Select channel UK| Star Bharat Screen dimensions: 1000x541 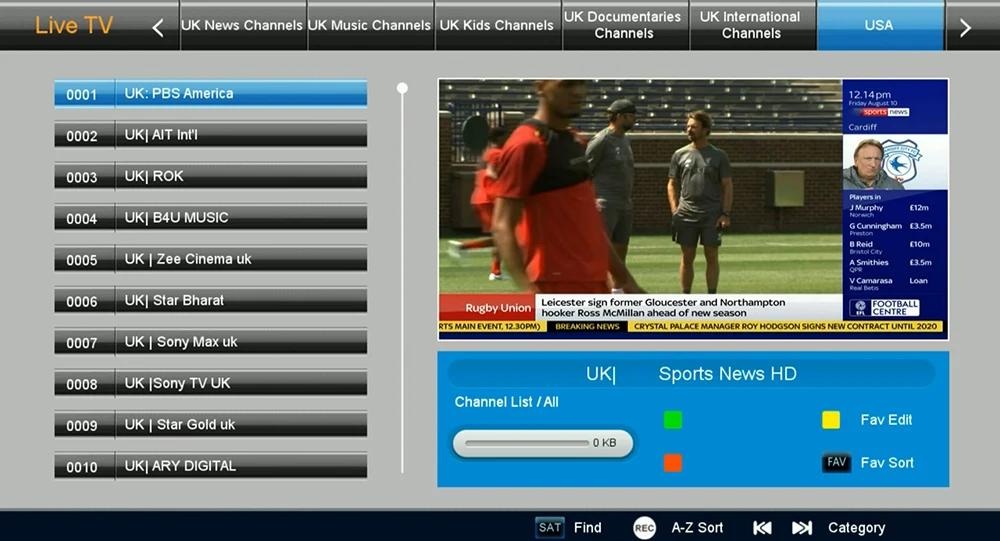pyautogui.click(x=210, y=301)
